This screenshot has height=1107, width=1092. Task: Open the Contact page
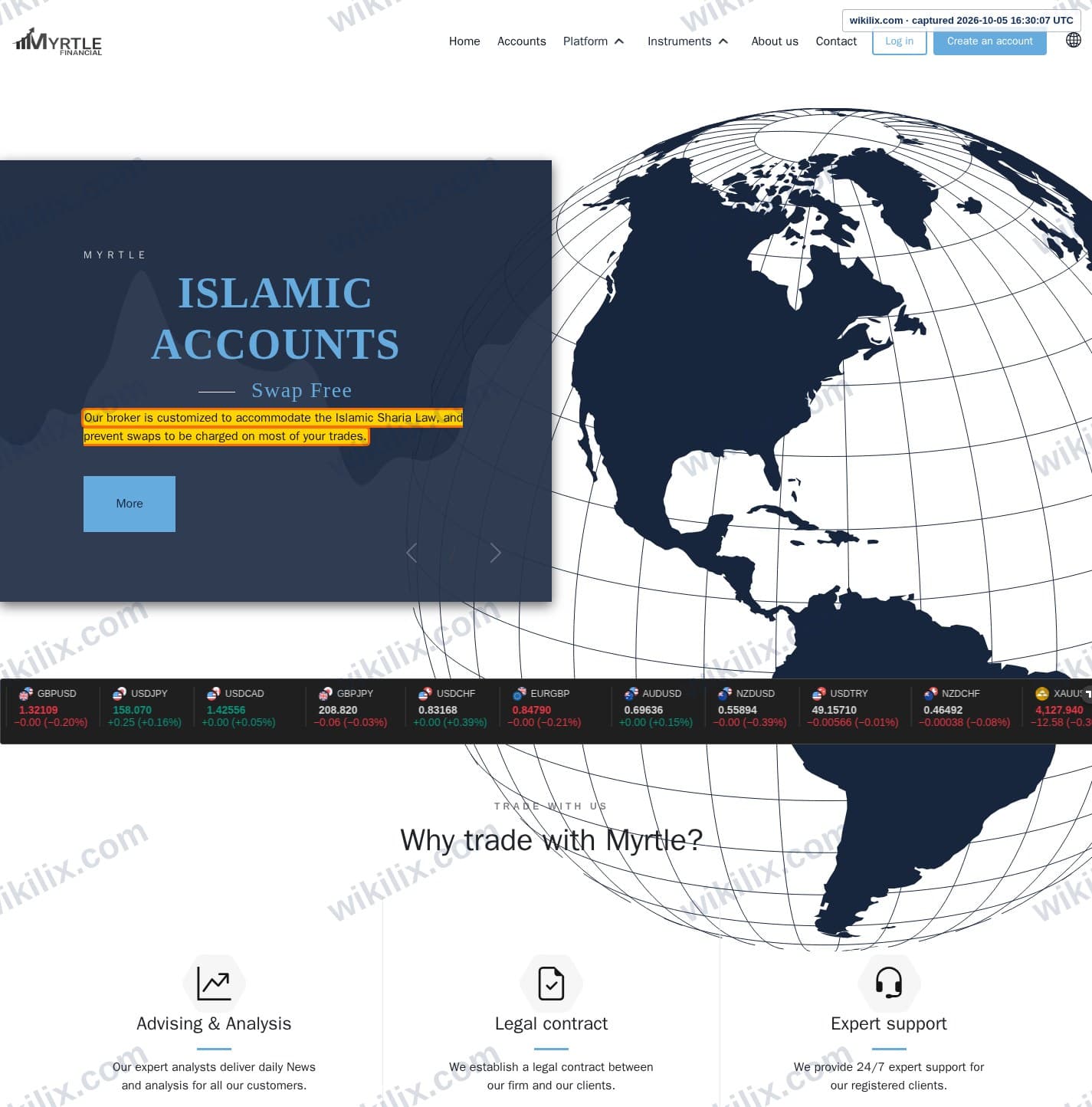pos(836,41)
